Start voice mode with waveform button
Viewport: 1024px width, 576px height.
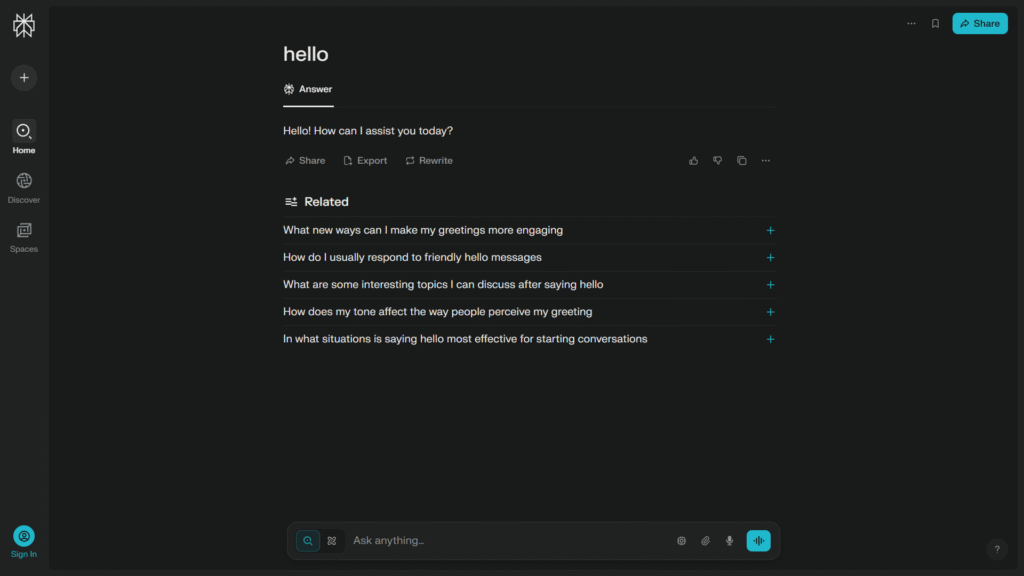pos(758,541)
